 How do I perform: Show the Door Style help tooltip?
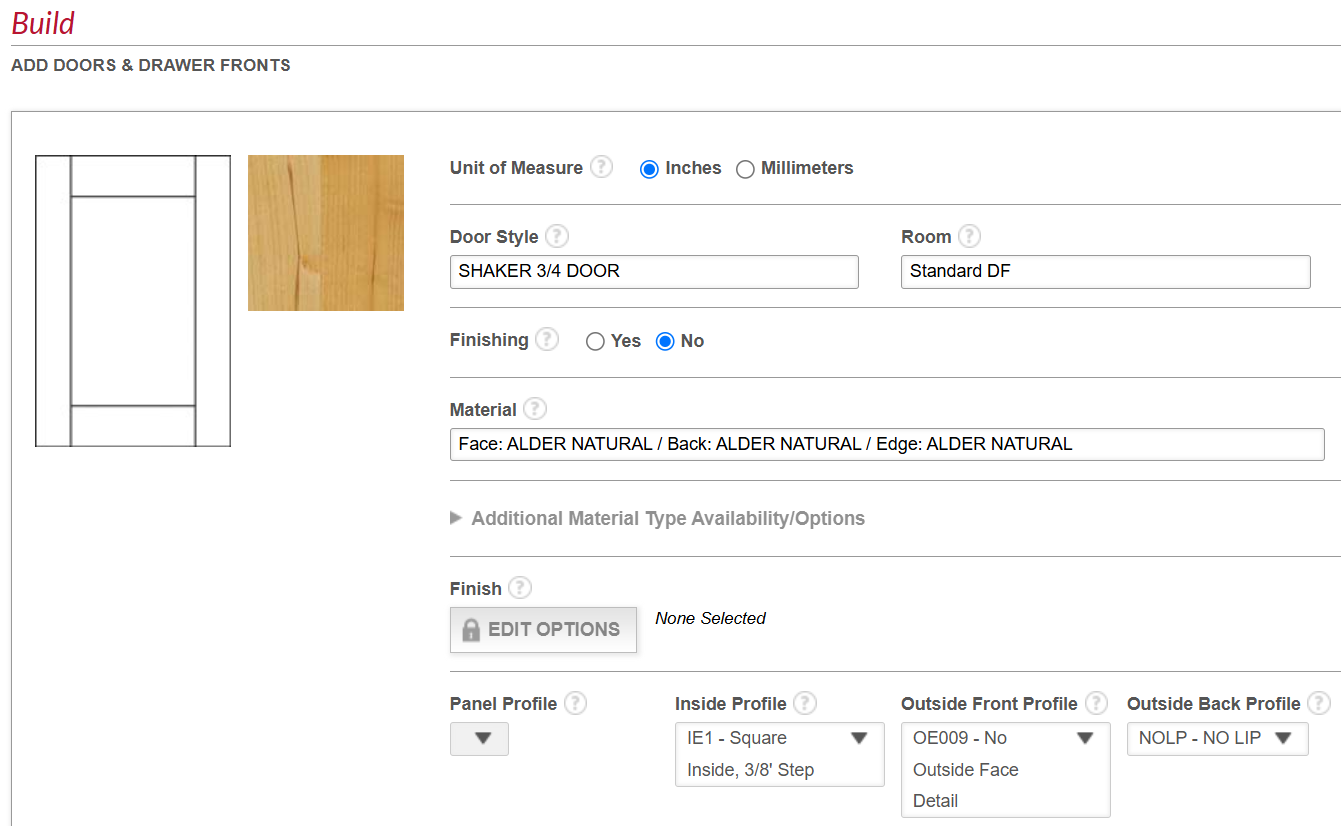coord(557,236)
